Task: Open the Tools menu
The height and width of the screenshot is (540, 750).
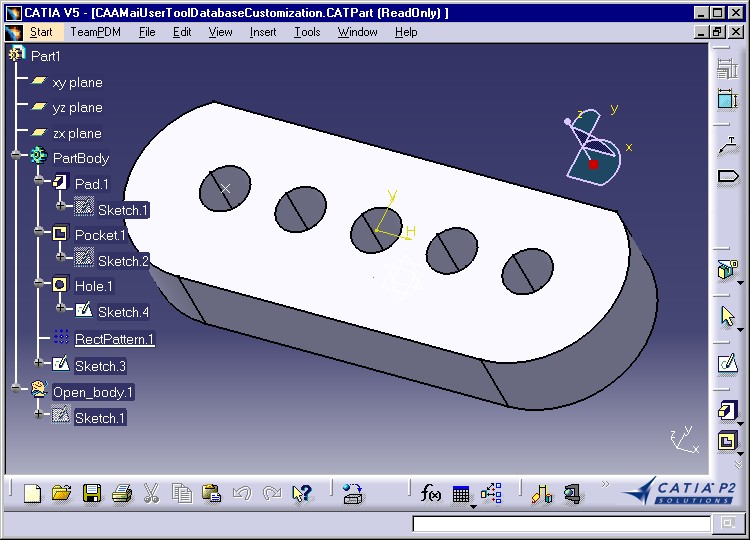Action: 307,32
